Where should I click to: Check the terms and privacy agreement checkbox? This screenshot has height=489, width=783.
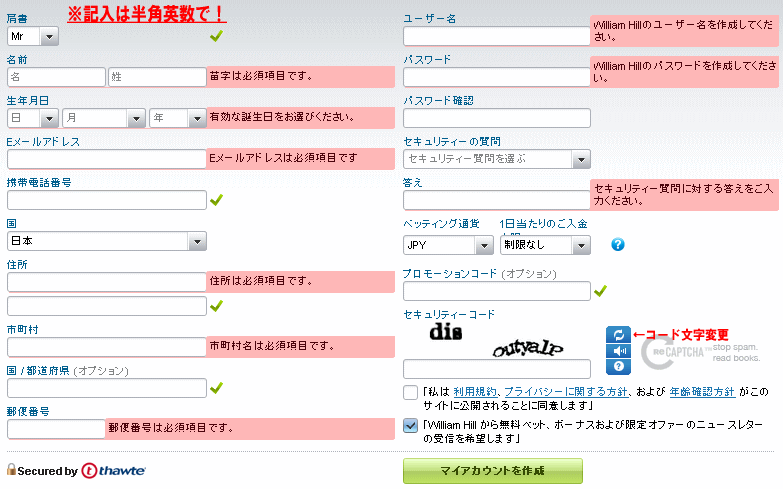coord(411,392)
